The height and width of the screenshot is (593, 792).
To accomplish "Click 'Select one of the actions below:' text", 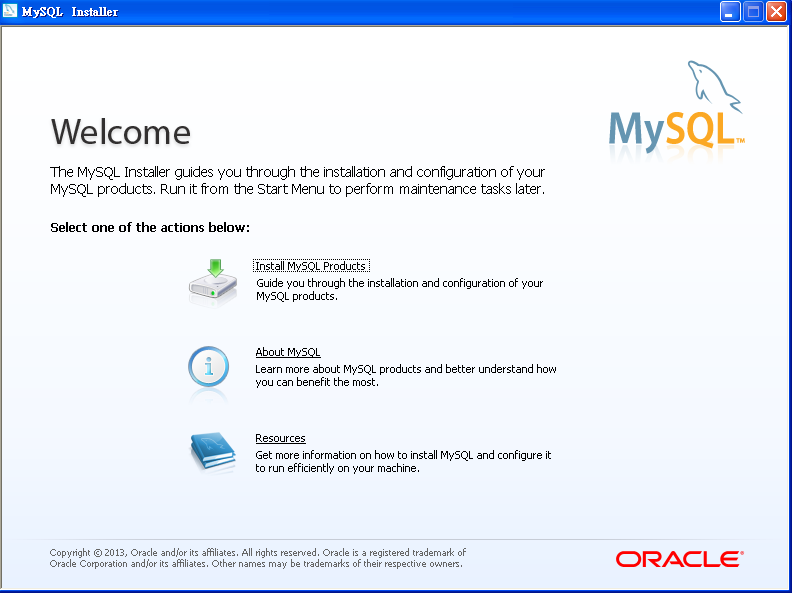I will click(150, 227).
